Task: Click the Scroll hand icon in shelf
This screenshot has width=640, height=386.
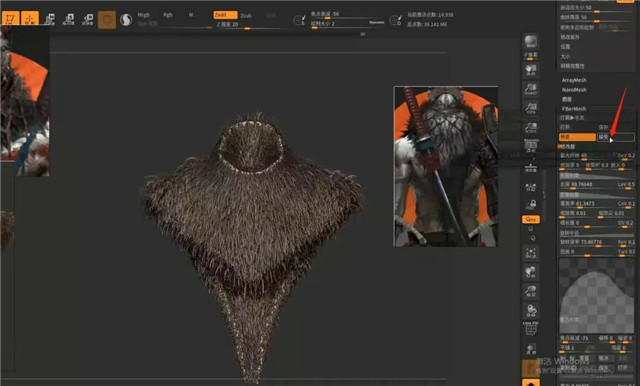Action: (x=531, y=70)
